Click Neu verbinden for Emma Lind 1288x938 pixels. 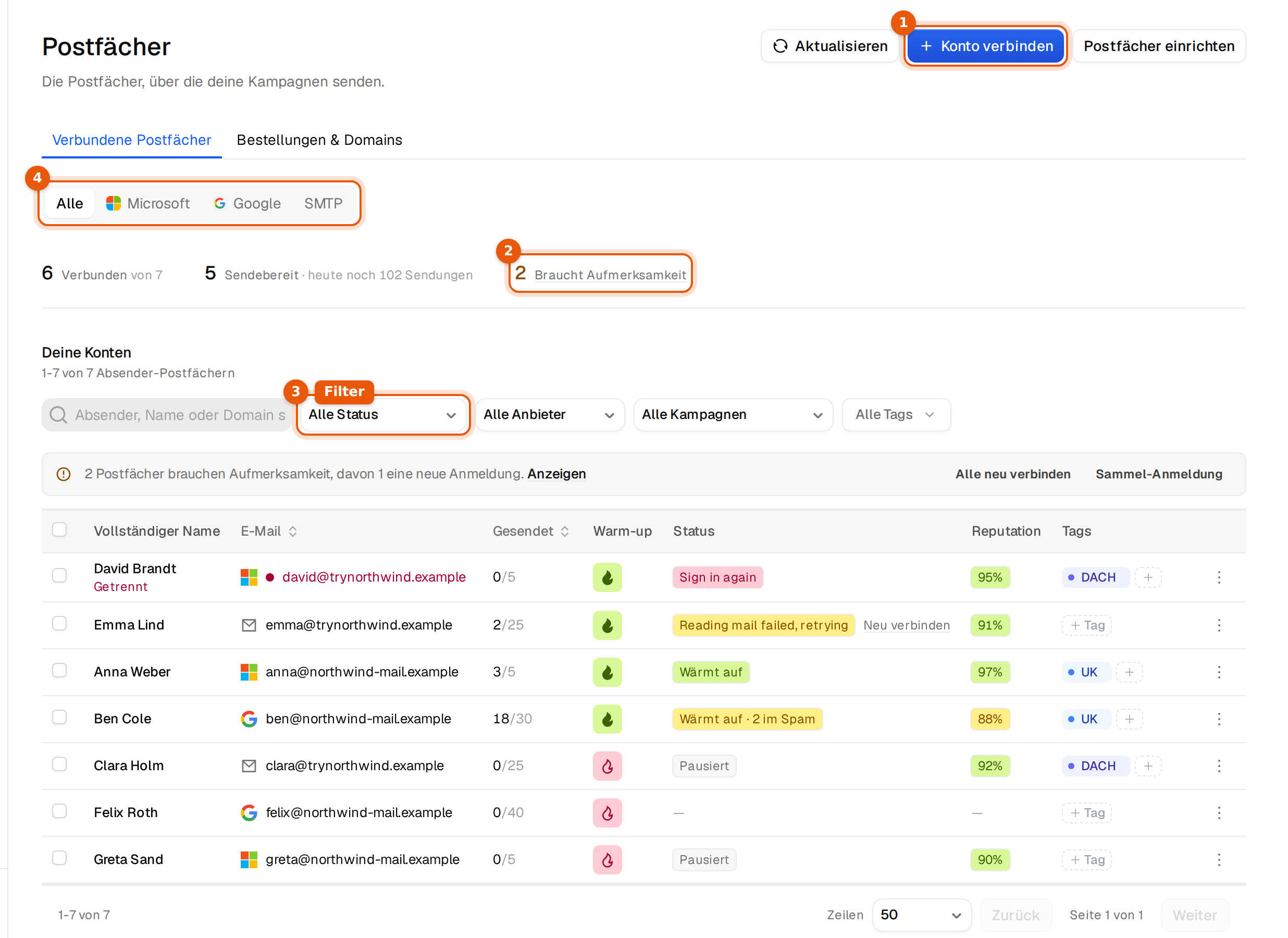tap(907, 625)
